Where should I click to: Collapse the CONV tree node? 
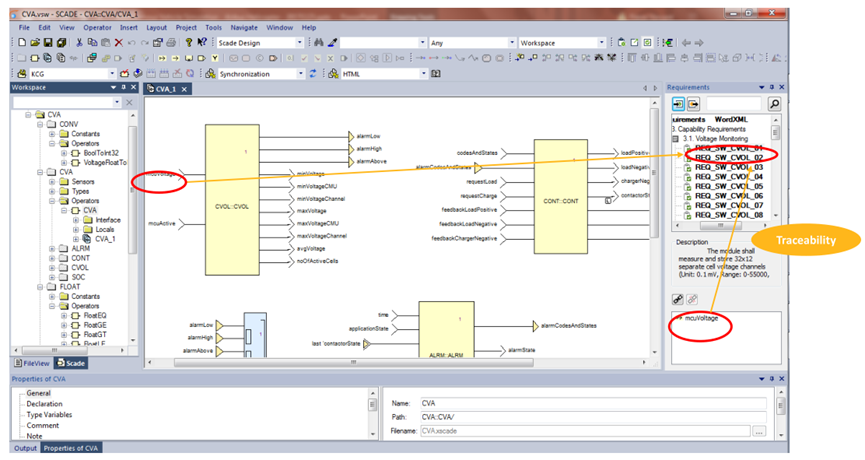40,124
